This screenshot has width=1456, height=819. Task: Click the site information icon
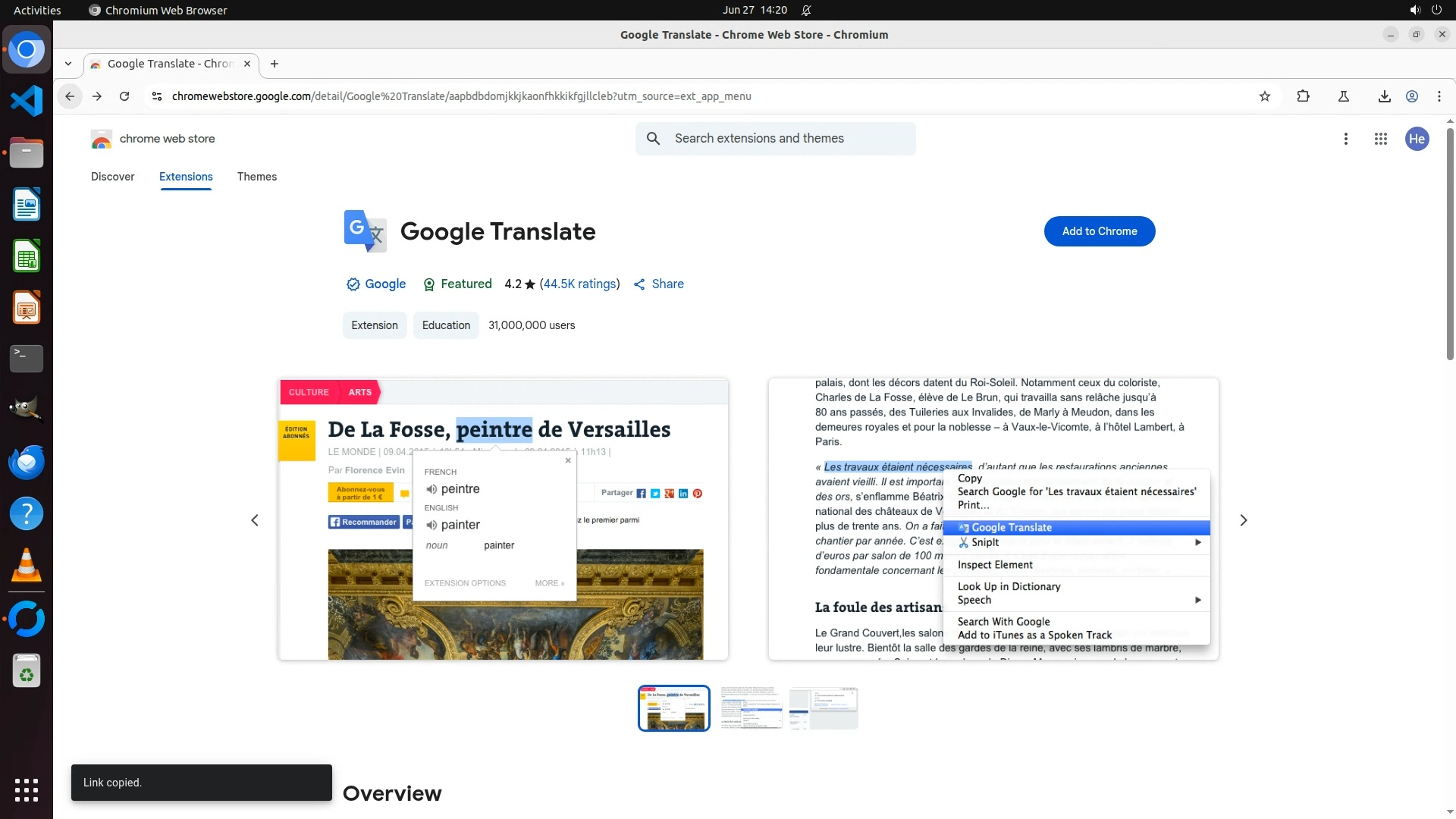(156, 96)
